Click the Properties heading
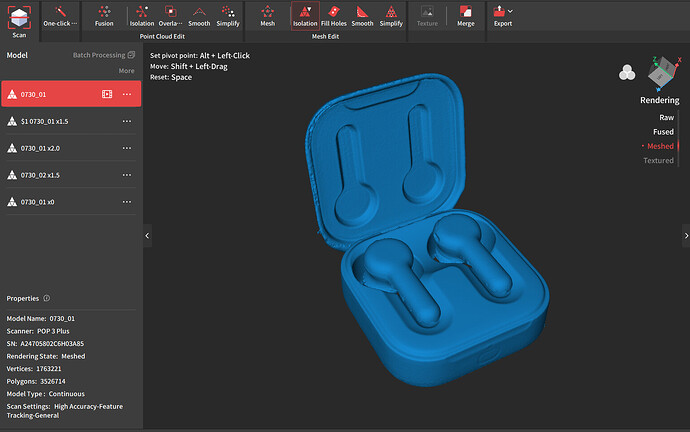Screen dimensions: 690x432 click(22, 298)
